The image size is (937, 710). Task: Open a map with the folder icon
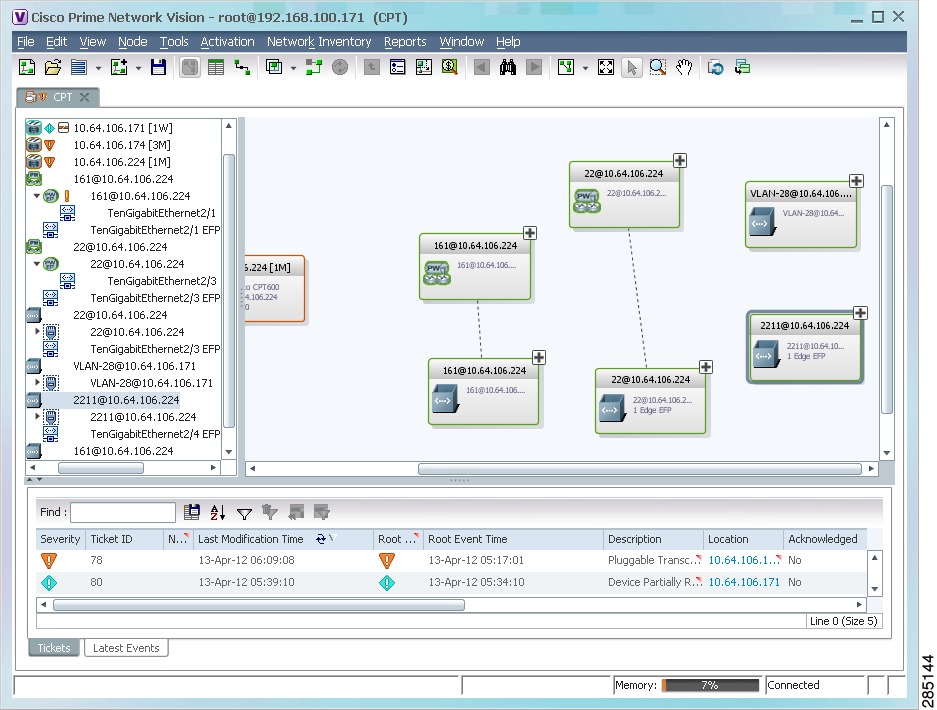point(53,67)
